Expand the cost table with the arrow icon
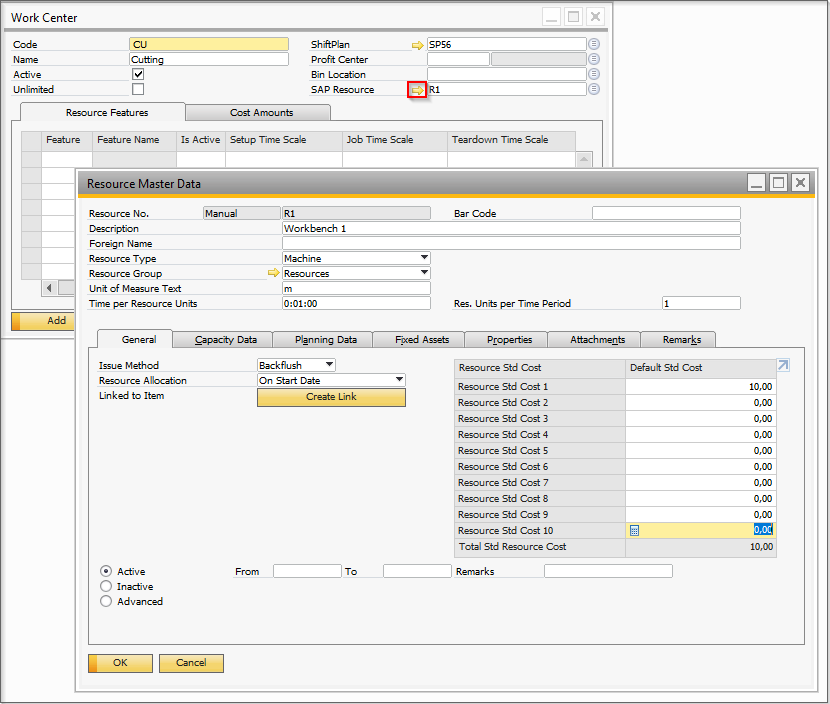830x704 pixels. click(x=783, y=366)
